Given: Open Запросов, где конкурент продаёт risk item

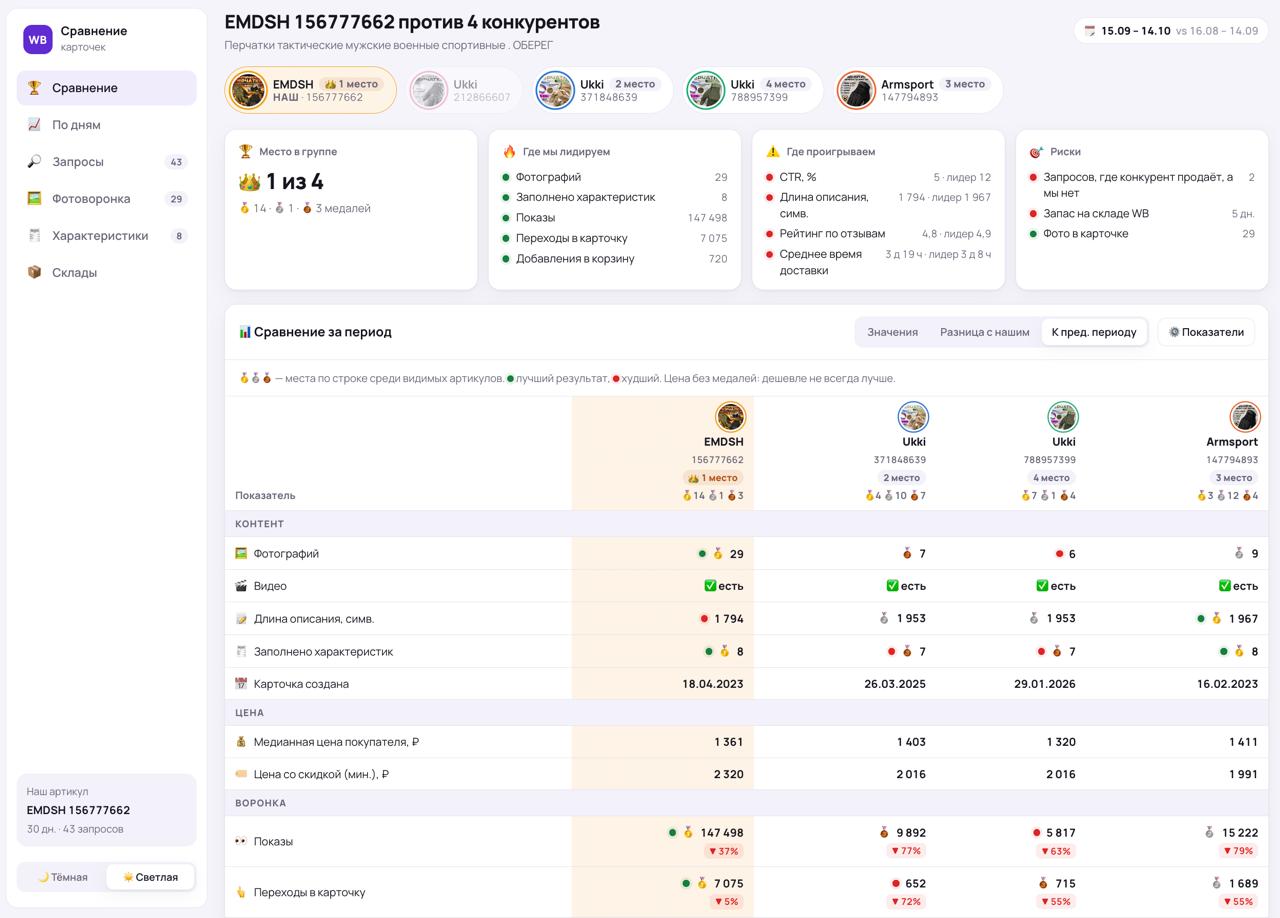Looking at the screenshot, I should pos(1141,185).
